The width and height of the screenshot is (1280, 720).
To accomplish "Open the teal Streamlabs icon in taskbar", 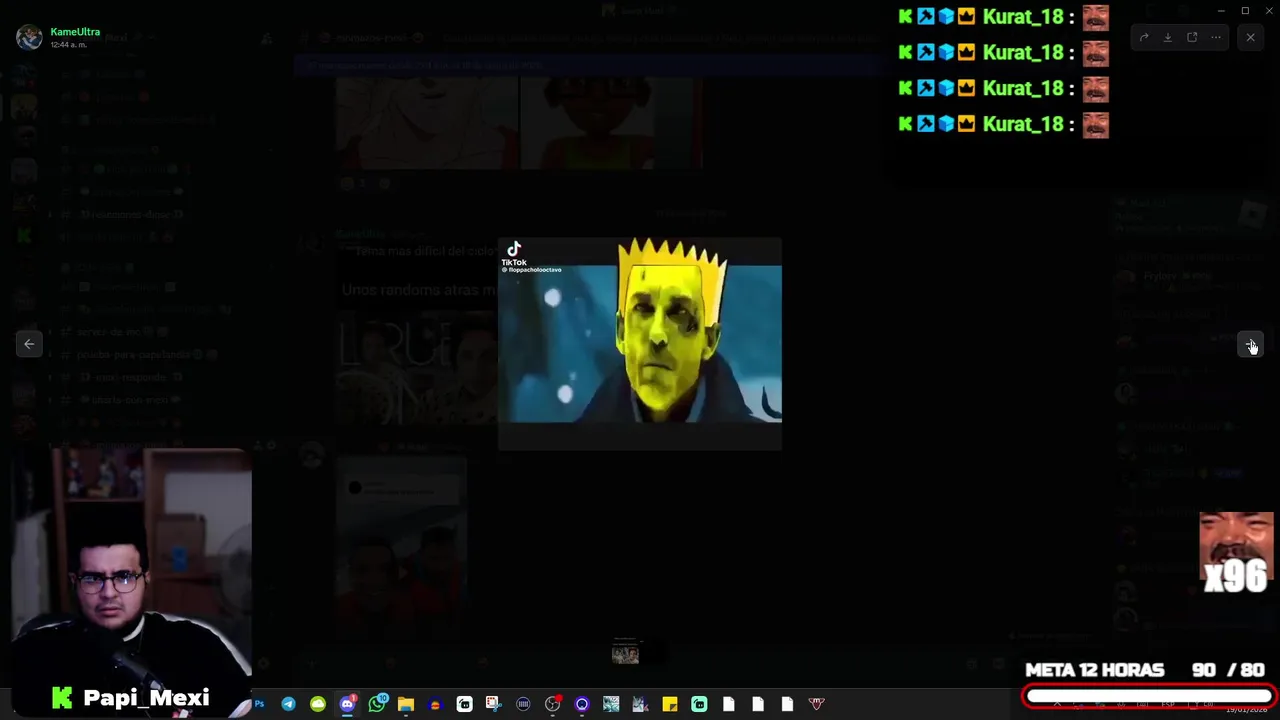I will pos(699,704).
